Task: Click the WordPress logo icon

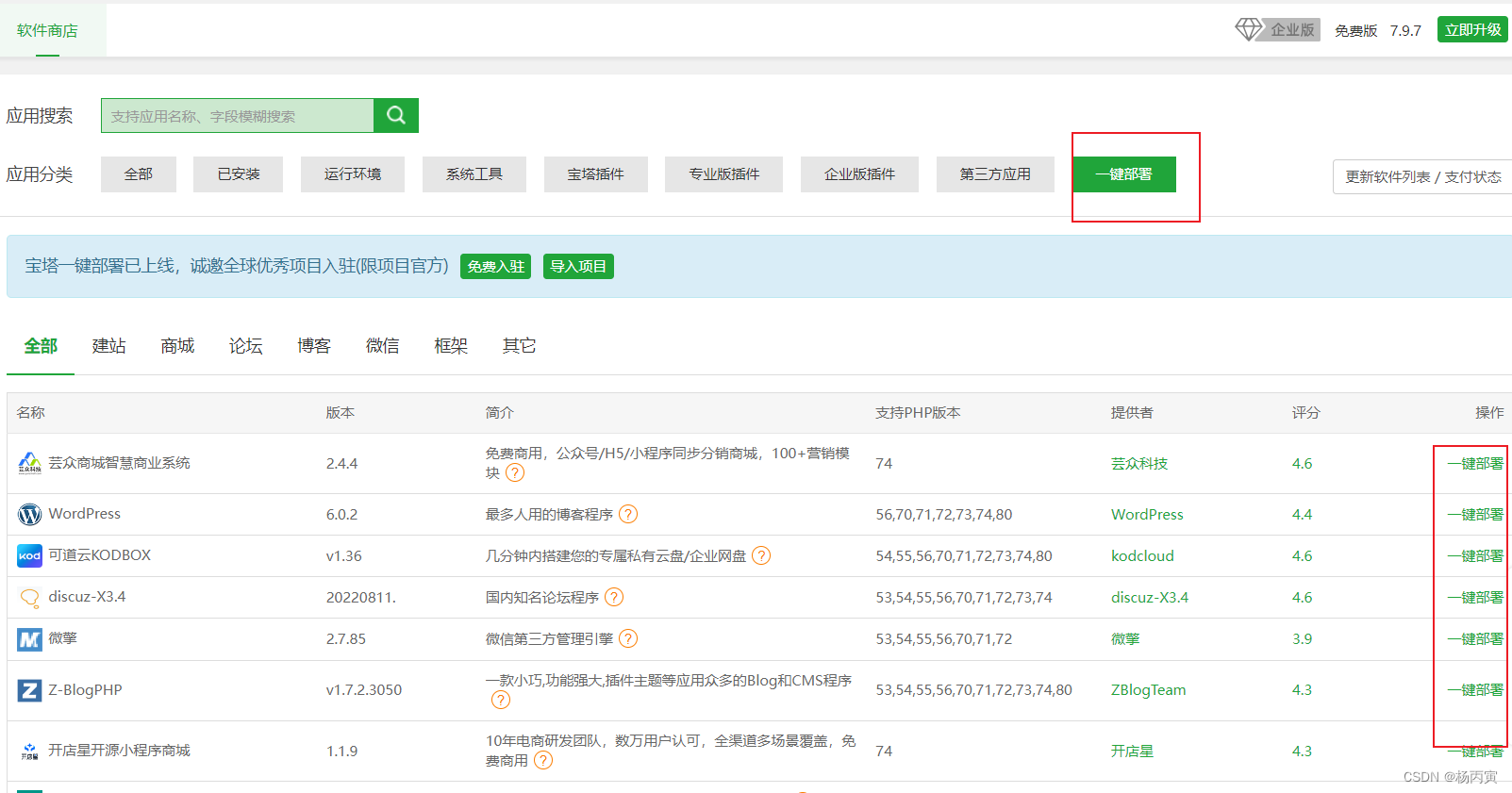Action: [29, 514]
